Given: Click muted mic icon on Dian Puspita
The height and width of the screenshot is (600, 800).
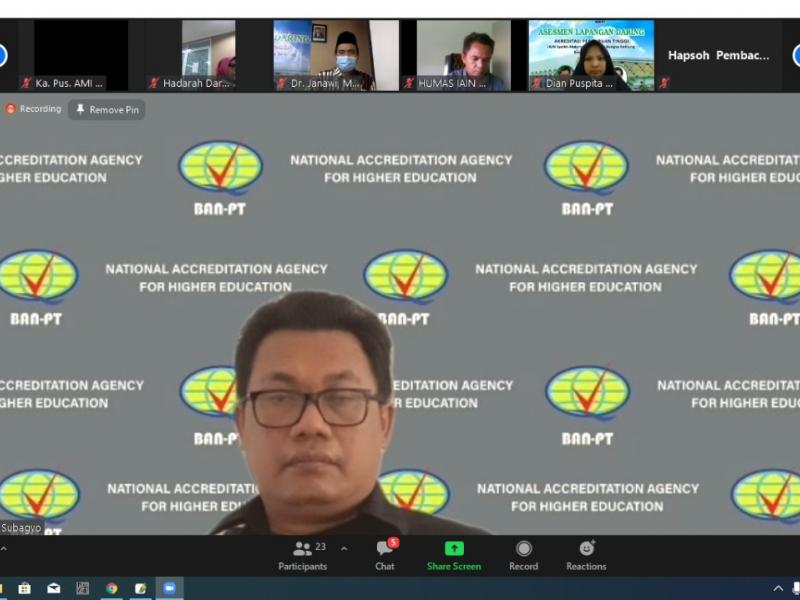Looking at the screenshot, I should click(x=536, y=83).
